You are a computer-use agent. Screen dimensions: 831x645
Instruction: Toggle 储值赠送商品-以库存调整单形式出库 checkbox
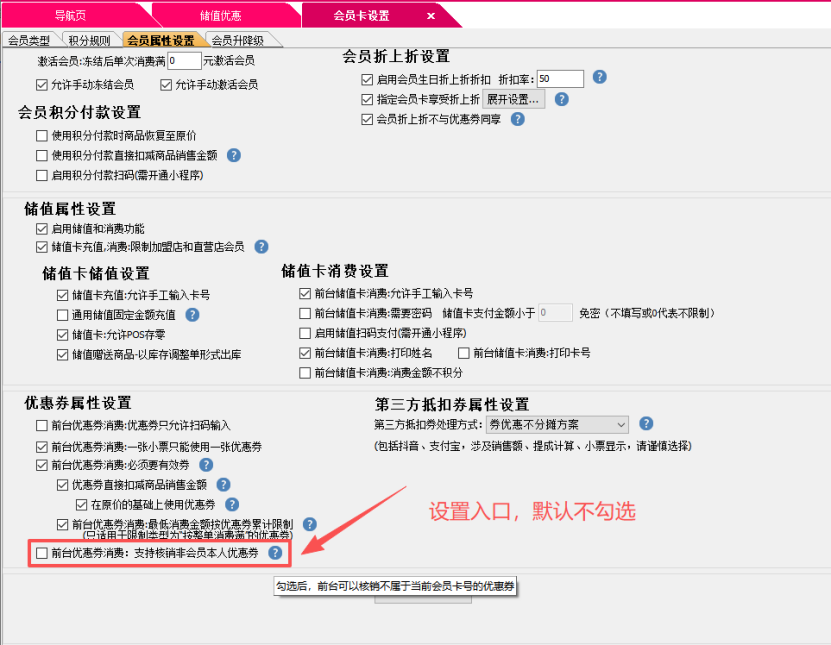click(63, 355)
